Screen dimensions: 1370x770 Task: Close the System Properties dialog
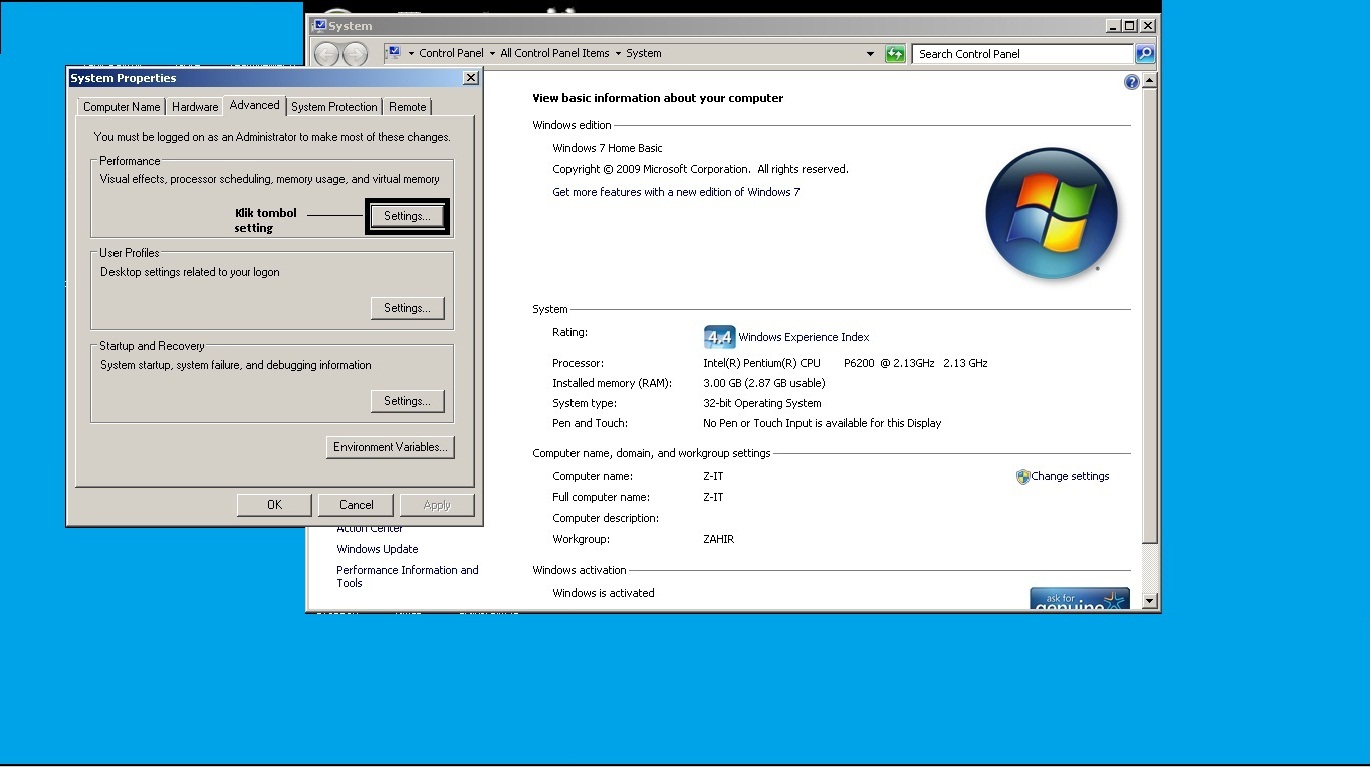471,78
